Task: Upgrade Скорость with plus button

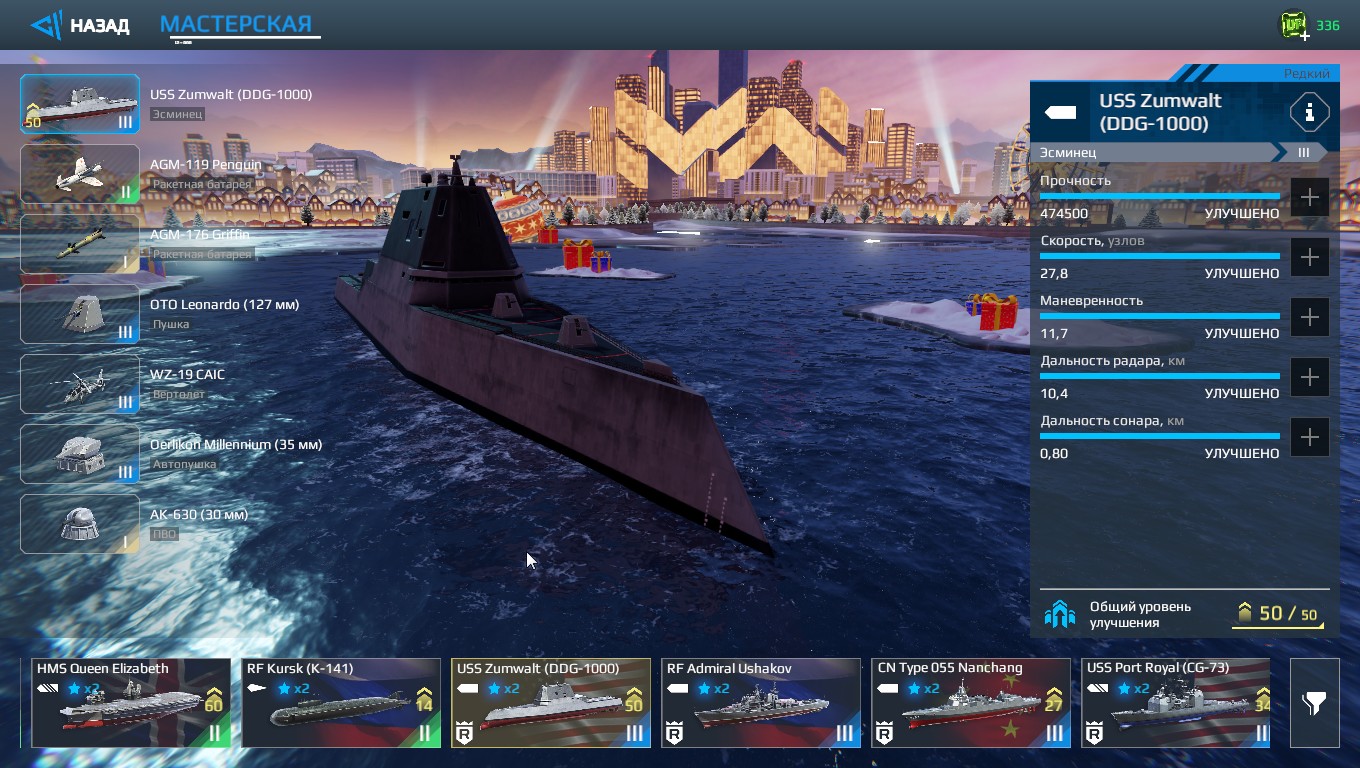Action: 1309,257
